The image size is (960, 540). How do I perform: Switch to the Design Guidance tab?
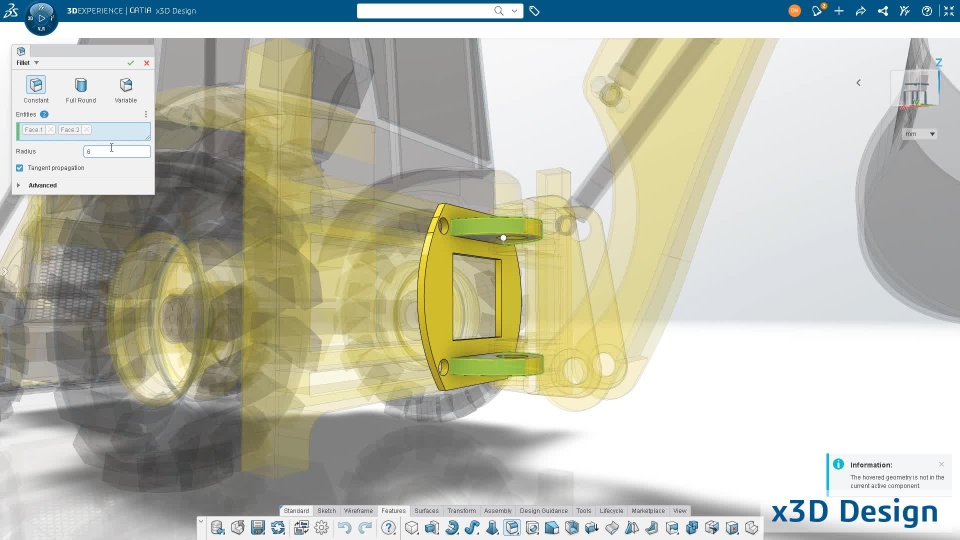pyautogui.click(x=544, y=511)
